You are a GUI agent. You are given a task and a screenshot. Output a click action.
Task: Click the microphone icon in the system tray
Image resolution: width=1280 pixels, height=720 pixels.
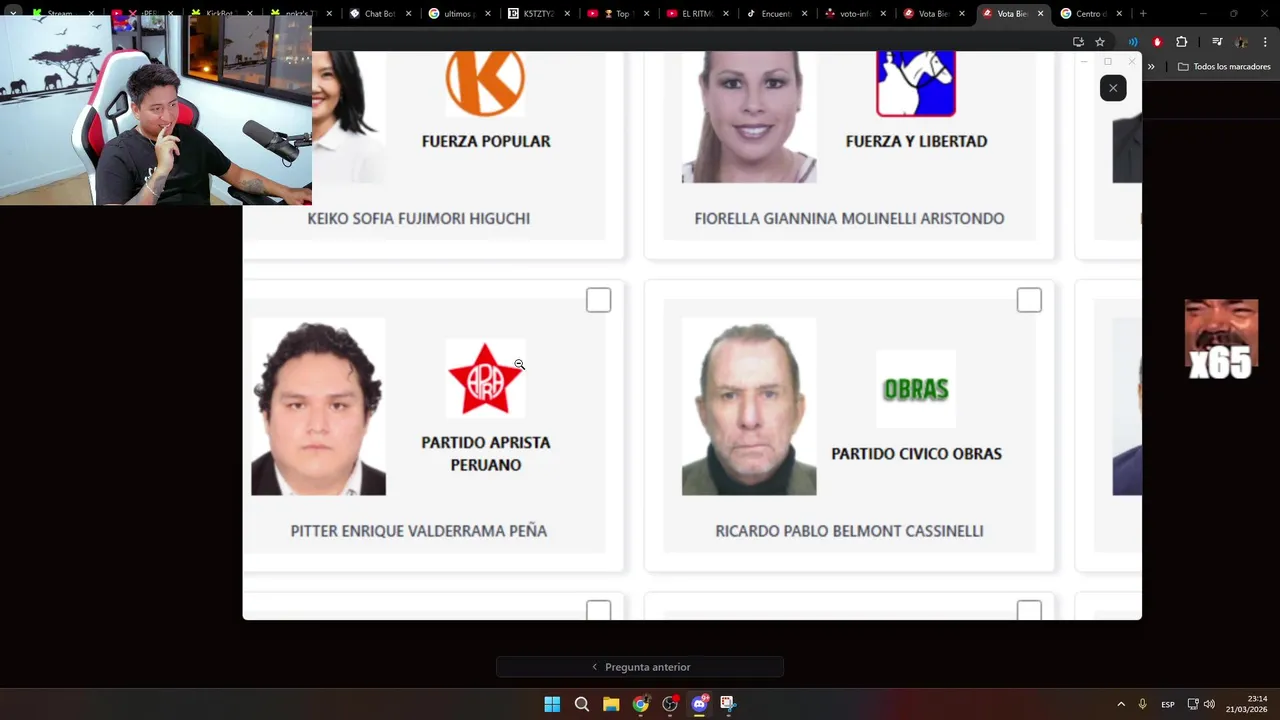pos(1142,705)
